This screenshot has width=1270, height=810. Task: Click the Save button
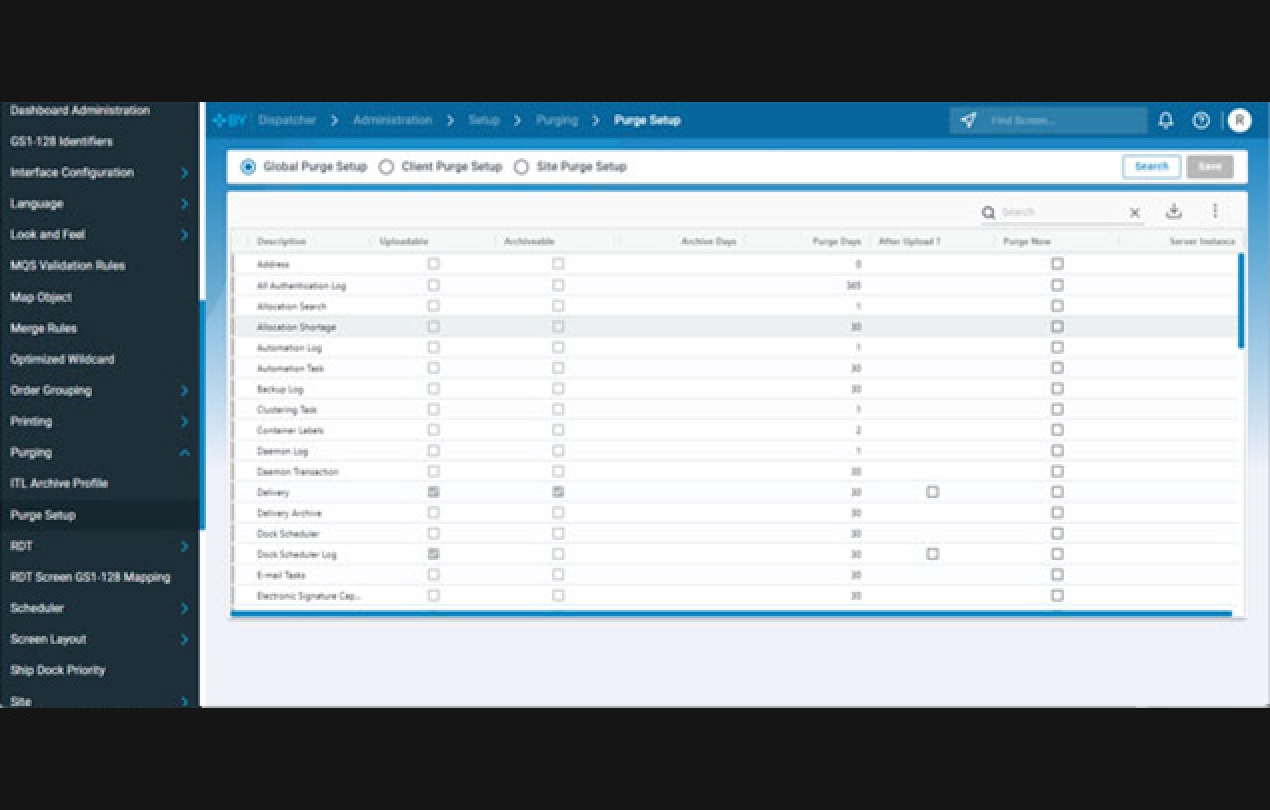pyautogui.click(x=1209, y=166)
